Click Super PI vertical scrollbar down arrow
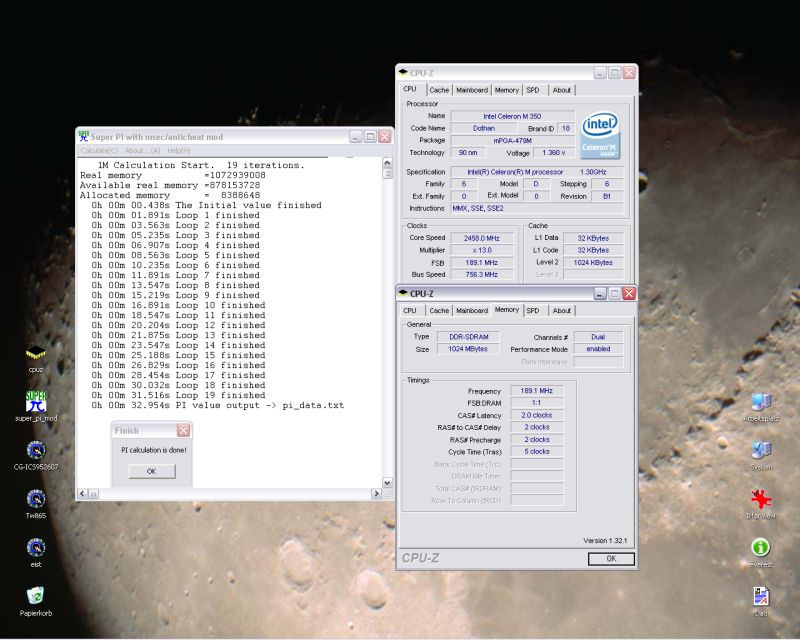 tap(387, 483)
